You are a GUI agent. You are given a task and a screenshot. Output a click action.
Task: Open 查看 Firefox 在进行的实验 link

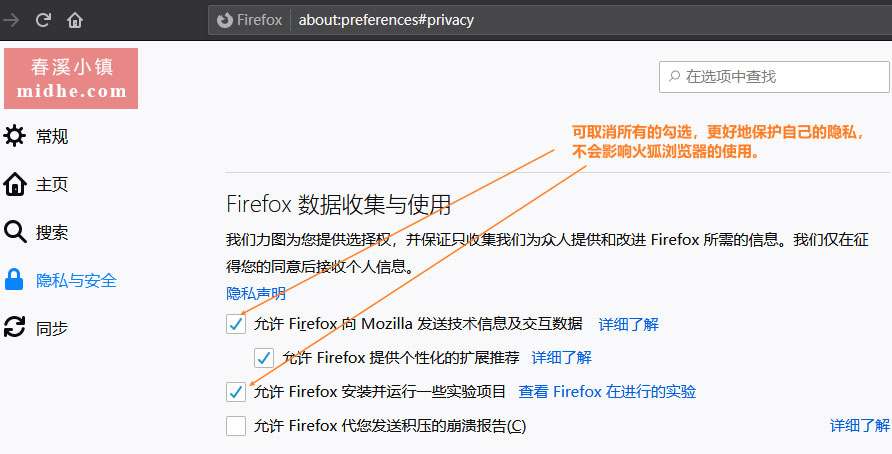(x=607, y=392)
